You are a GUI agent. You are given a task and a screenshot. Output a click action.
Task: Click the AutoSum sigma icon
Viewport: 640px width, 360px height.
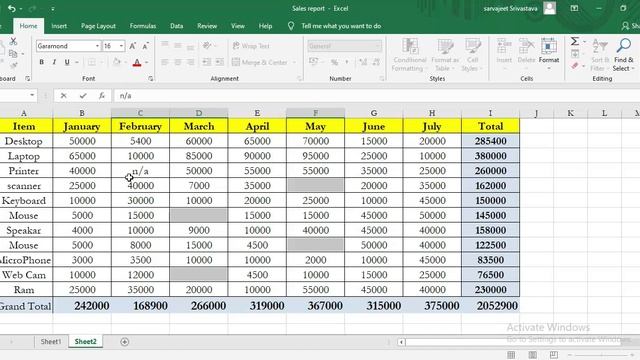575,41
